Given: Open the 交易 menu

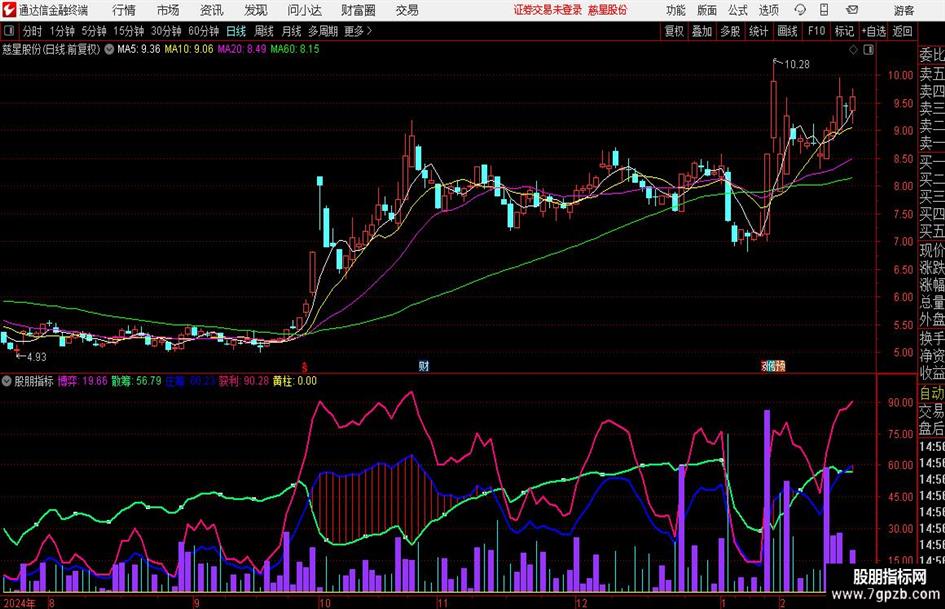Looking at the screenshot, I should [407, 10].
